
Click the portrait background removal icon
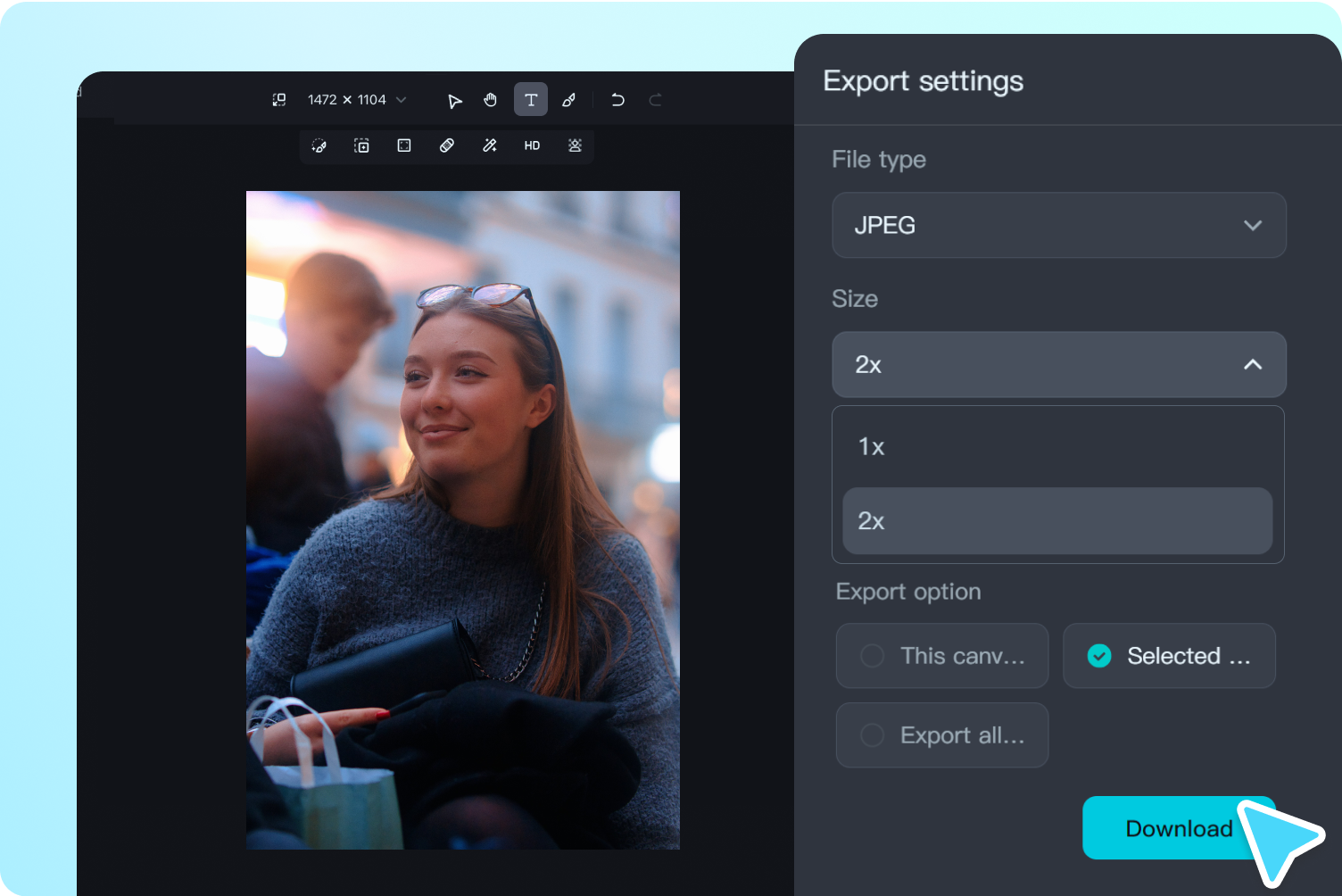(x=575, y=145)
